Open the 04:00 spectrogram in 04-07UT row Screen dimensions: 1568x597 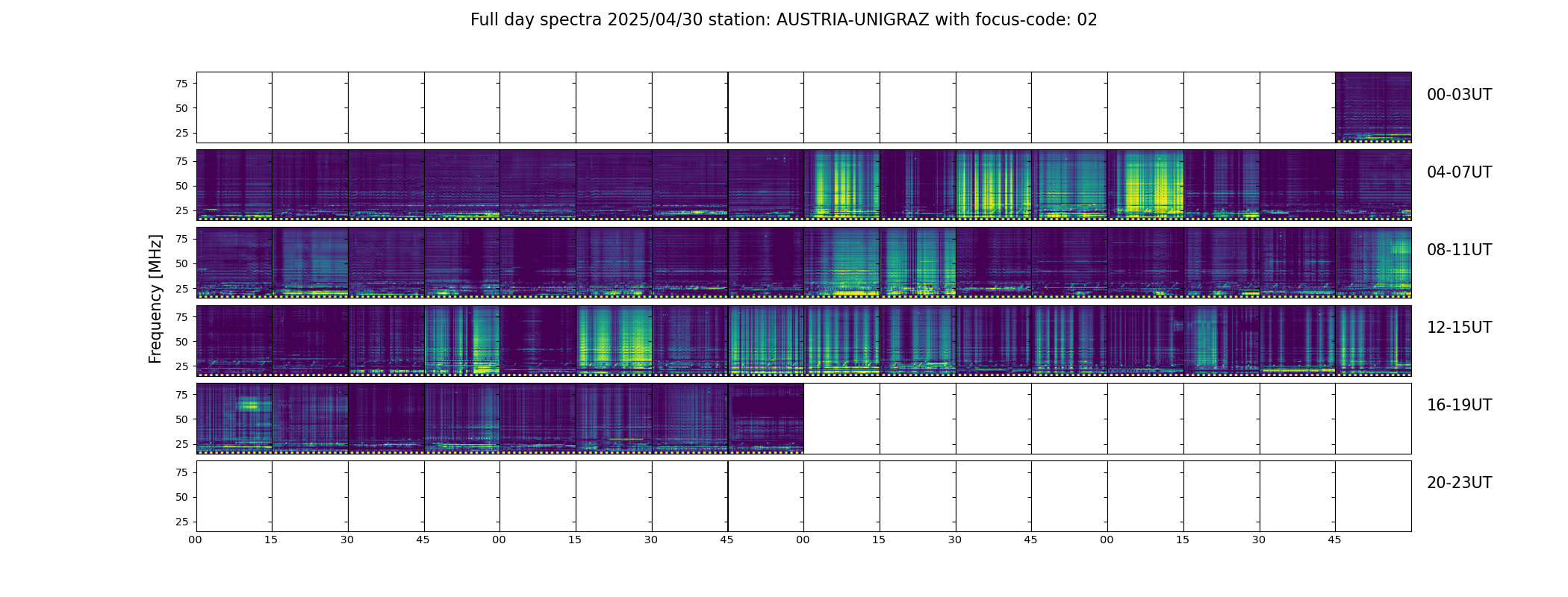234,185
